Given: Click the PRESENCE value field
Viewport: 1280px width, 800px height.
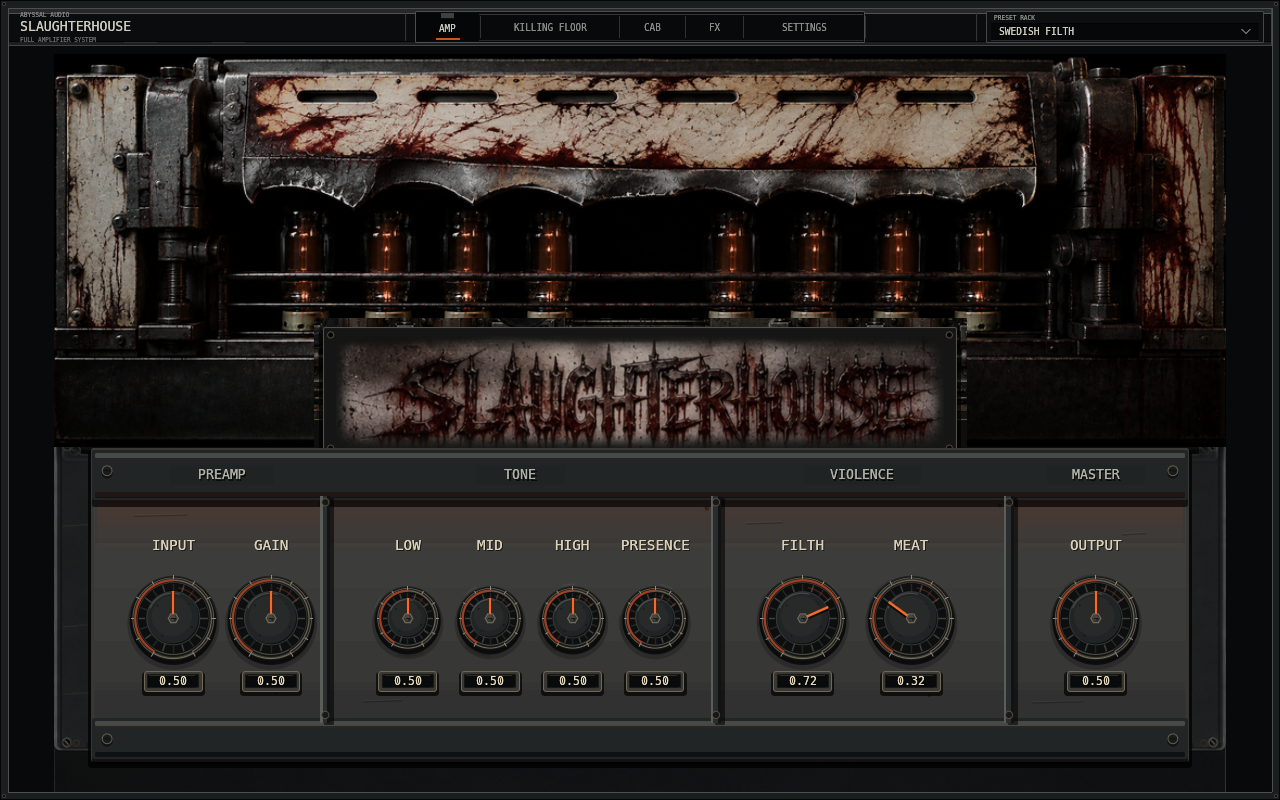Looking at the screenshot, I should (x=655, y=681).
